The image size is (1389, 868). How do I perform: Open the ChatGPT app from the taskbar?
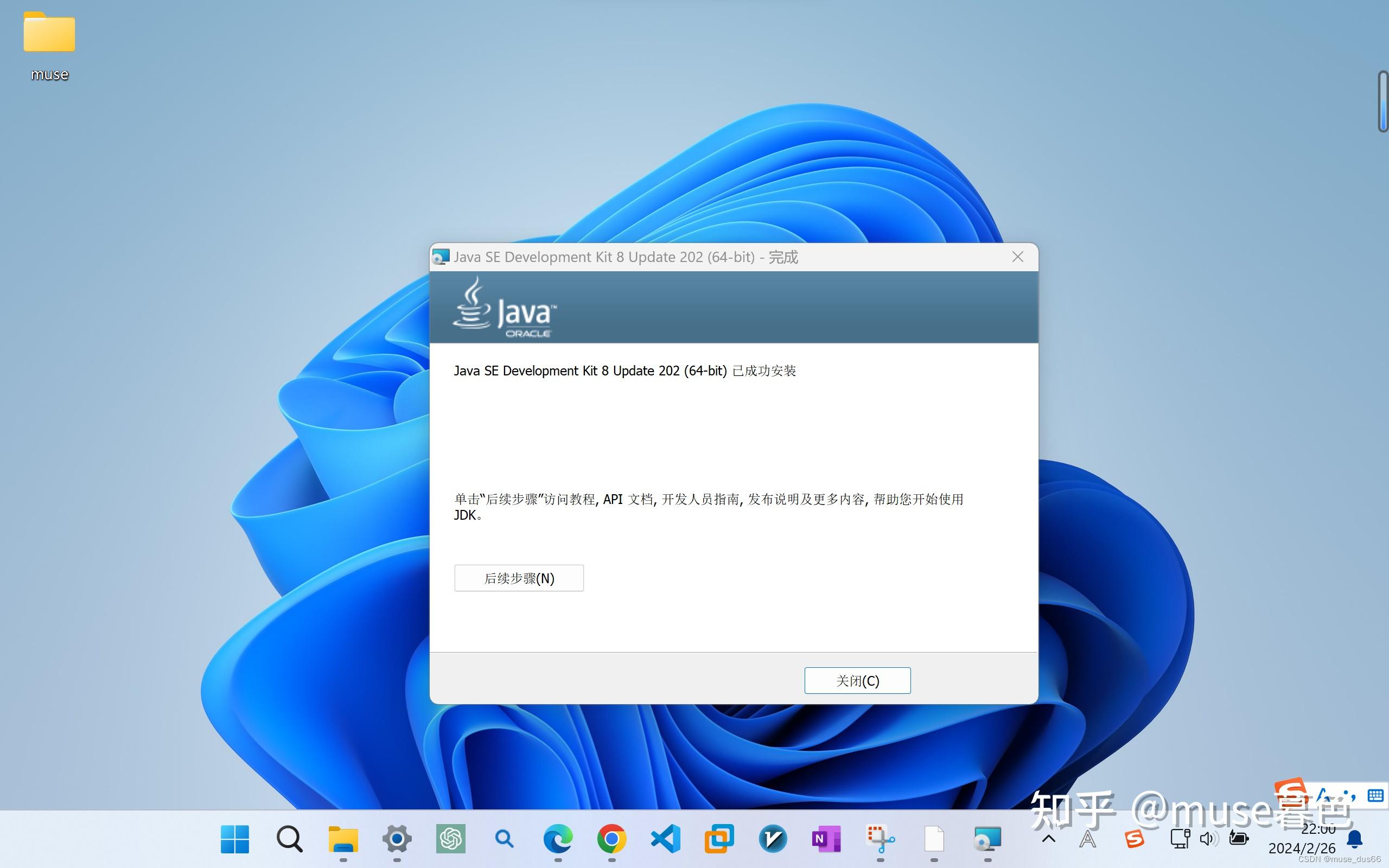(450, 838)
